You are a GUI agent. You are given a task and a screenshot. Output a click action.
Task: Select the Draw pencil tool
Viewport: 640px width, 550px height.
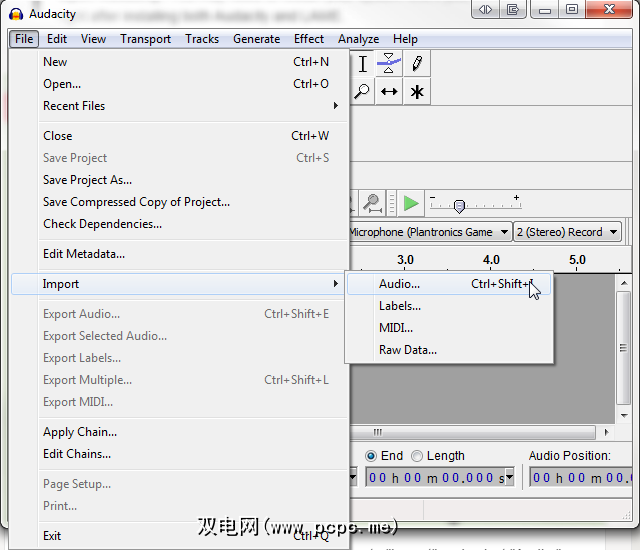tap(417, 63)
